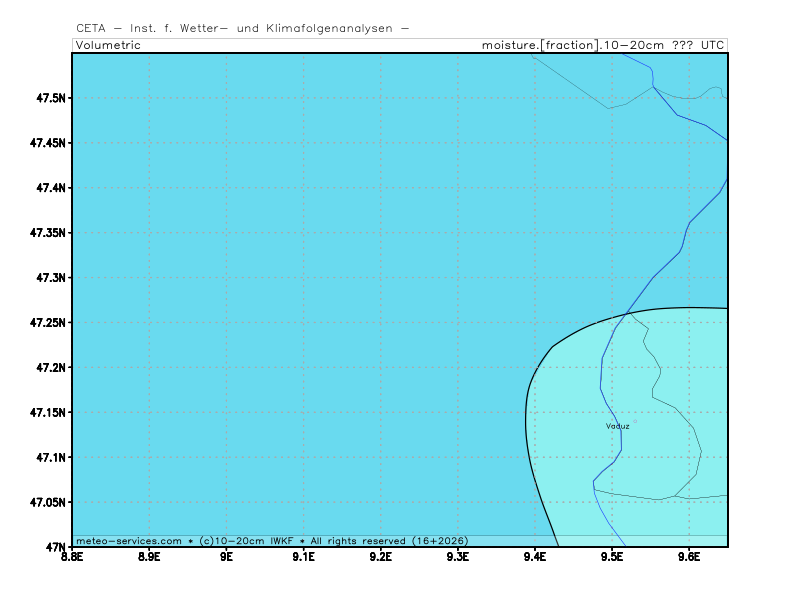Click the 47N latitude axis label

tap(56, 548)
